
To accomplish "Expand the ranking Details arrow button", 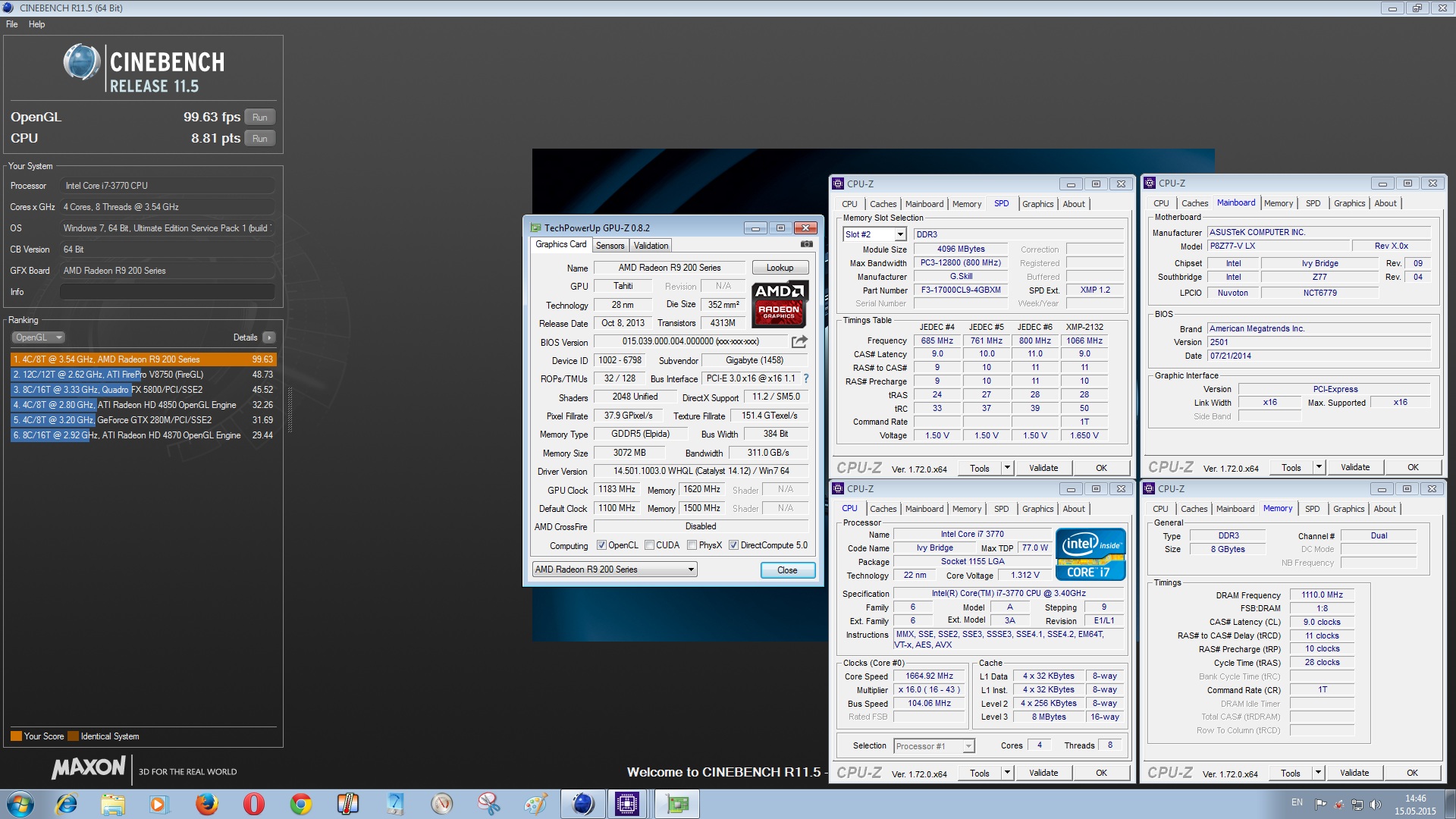I will pyautogui.click(x=269, y=337).
